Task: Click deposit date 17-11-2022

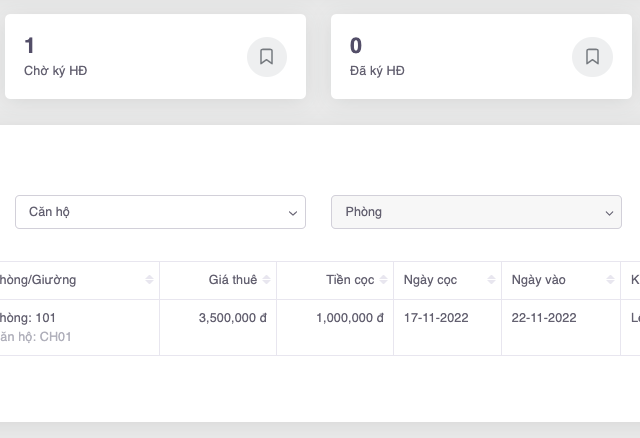Action: (436, 318)
